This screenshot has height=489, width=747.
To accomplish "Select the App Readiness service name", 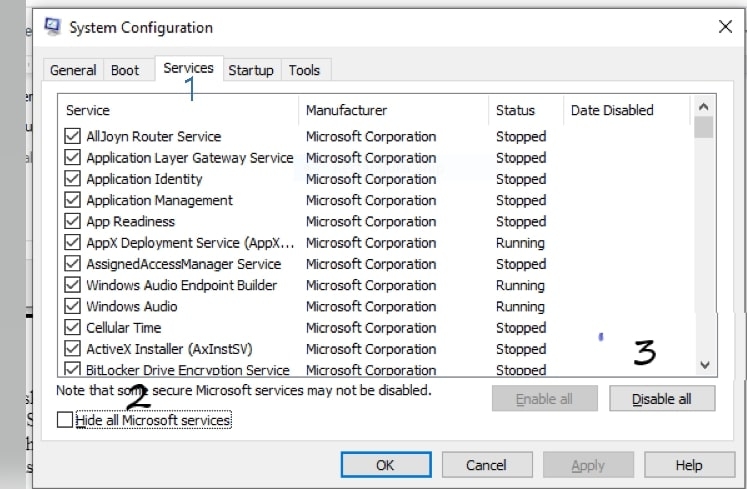I will click(x=131, y=221).
